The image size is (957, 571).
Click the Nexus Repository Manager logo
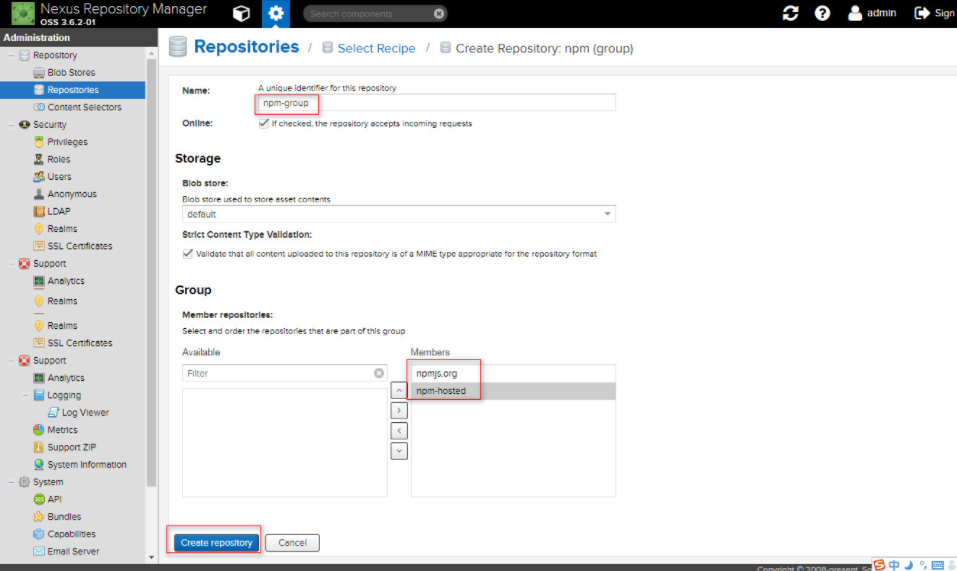23,13
